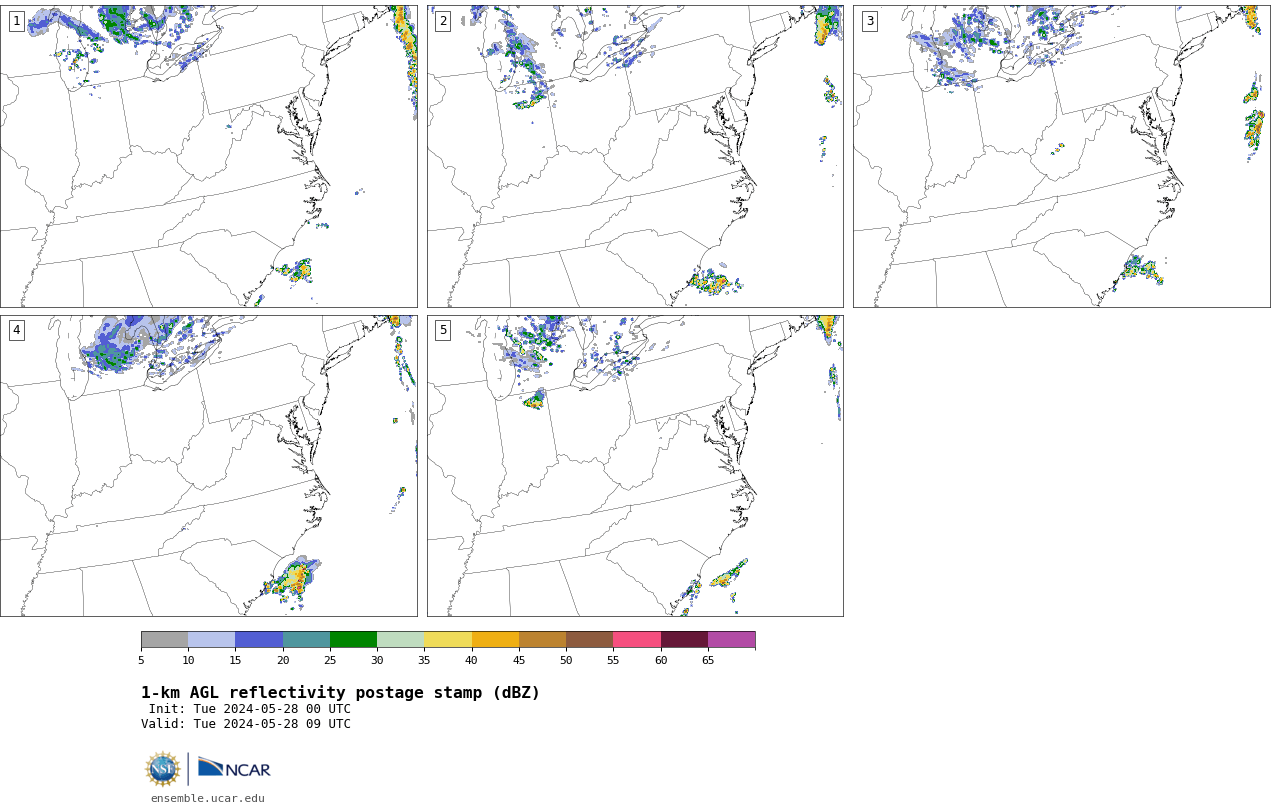1280x809 pixels.
Task: Click the NSF logo icon
Action: point(163,769)
